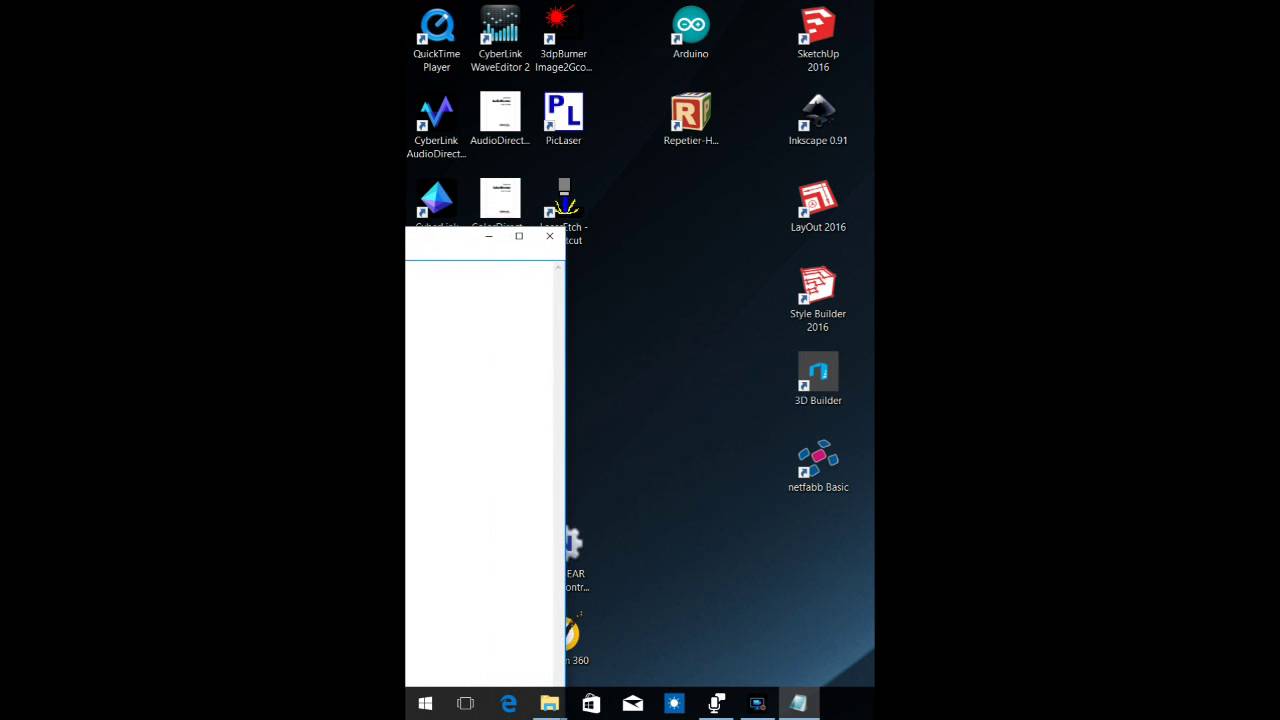
Task: Select the CyberLink WaveEditor 2 shortcut
Action: 500,40
